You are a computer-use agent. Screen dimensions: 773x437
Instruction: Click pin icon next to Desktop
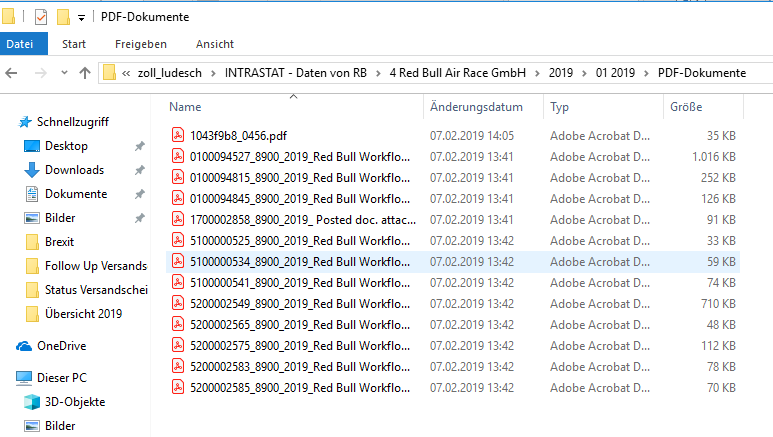point(140,146)
